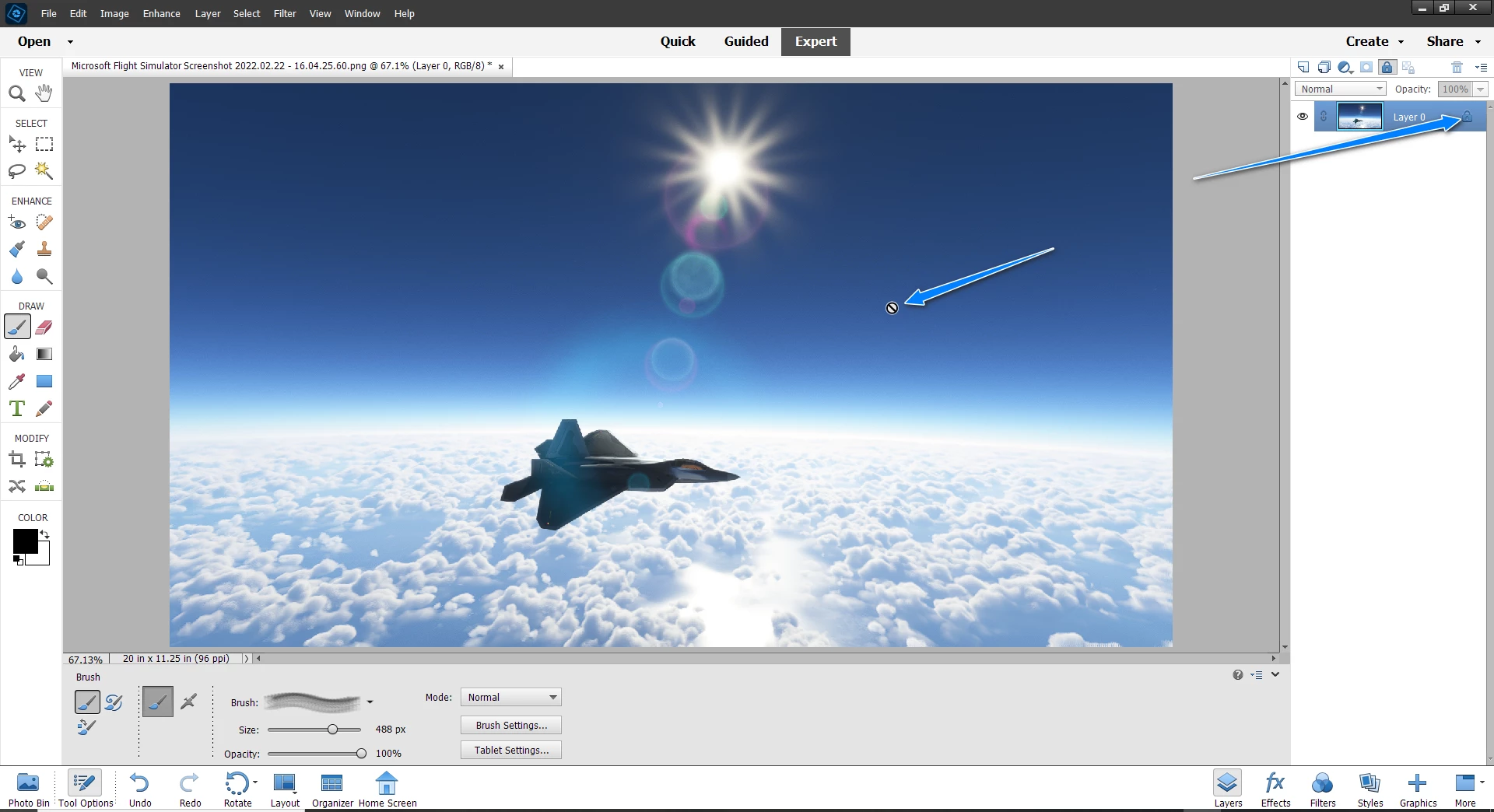
Task: Open brush Mode dropdown
Action: pos(510,698)
